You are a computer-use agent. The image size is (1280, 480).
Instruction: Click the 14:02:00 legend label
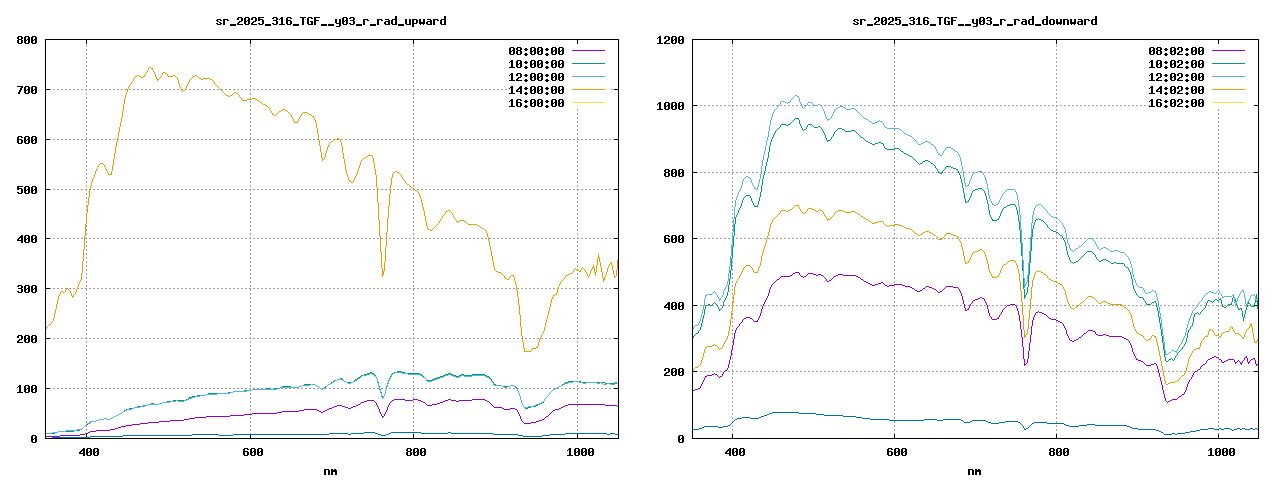pyautogui.click(x=1176, y=90)
